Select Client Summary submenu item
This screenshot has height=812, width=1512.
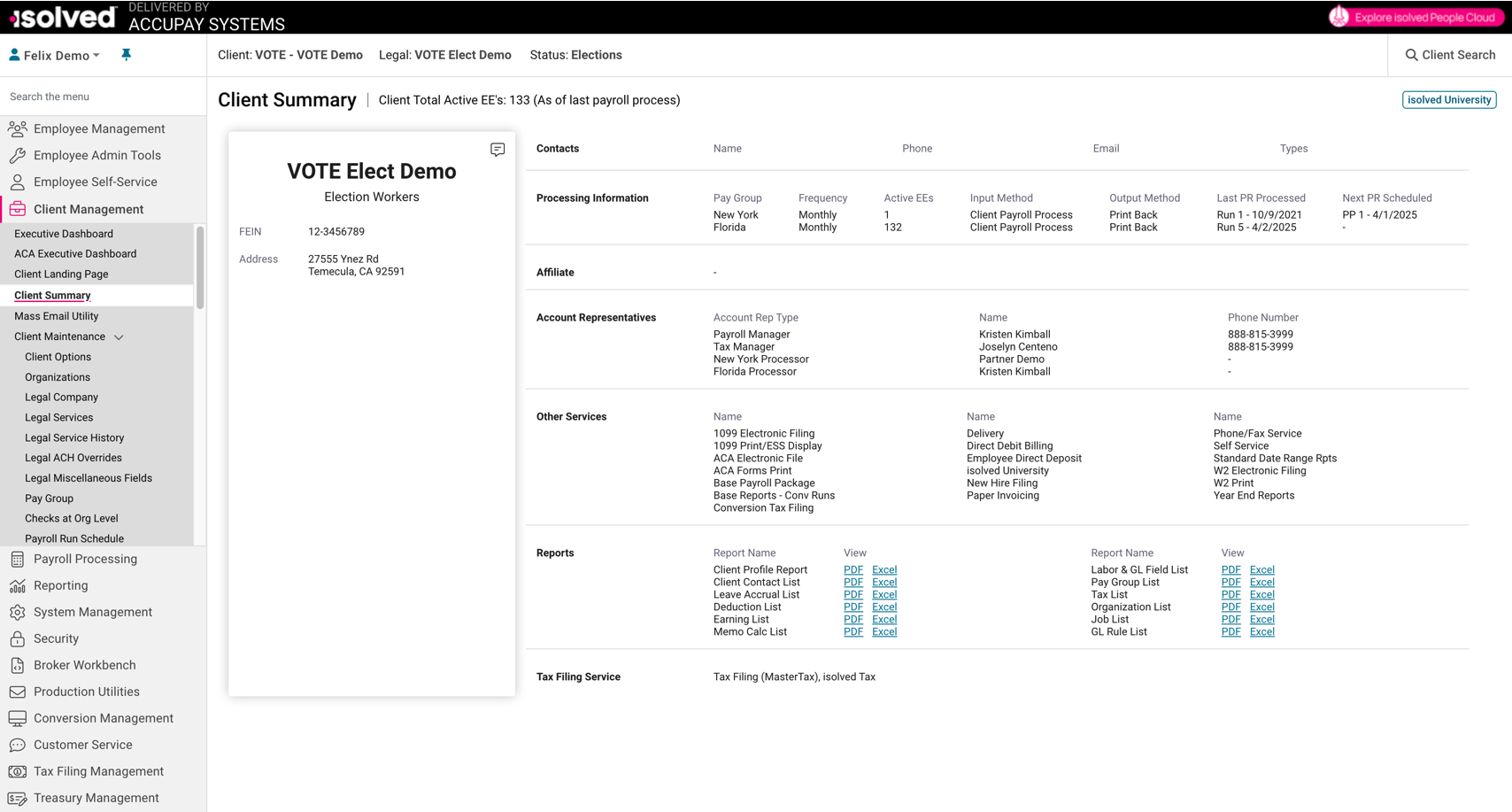pos(52,296)
